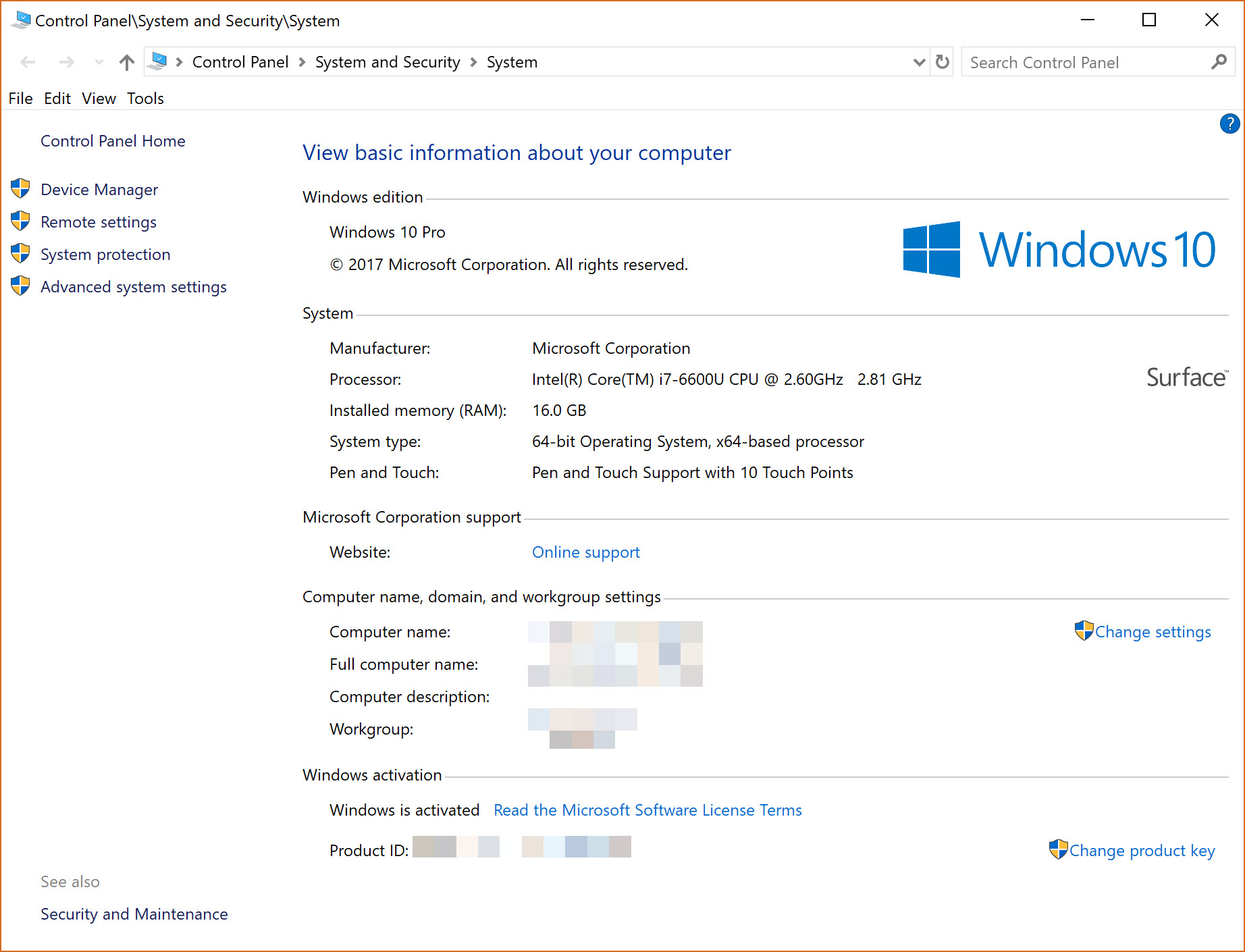
Task: Open the help question mark icon
Action: coord(1229,124)
